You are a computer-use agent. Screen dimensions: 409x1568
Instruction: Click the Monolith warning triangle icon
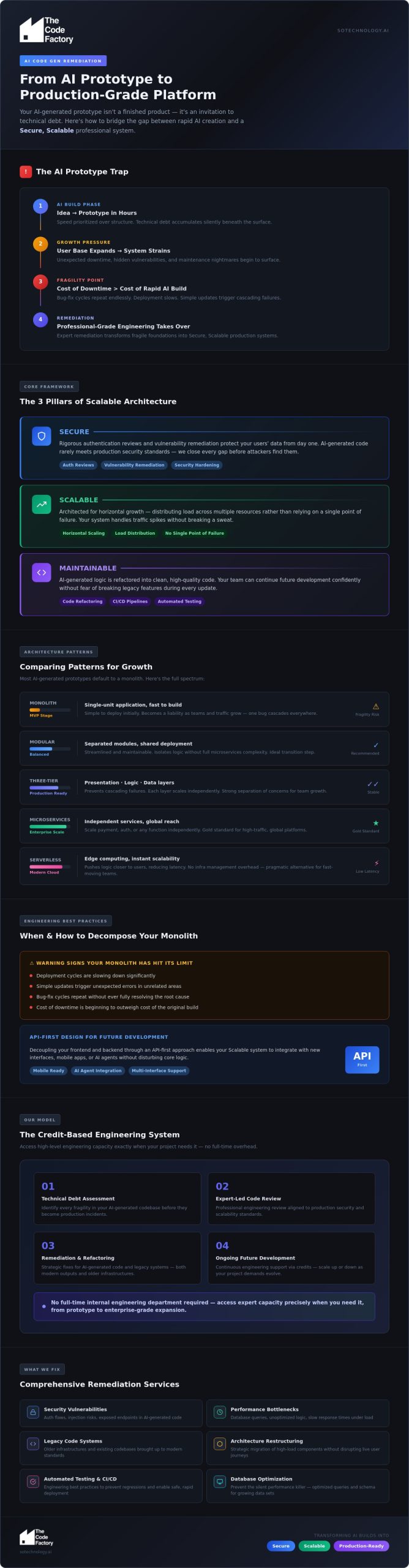[x=376, y=706]
